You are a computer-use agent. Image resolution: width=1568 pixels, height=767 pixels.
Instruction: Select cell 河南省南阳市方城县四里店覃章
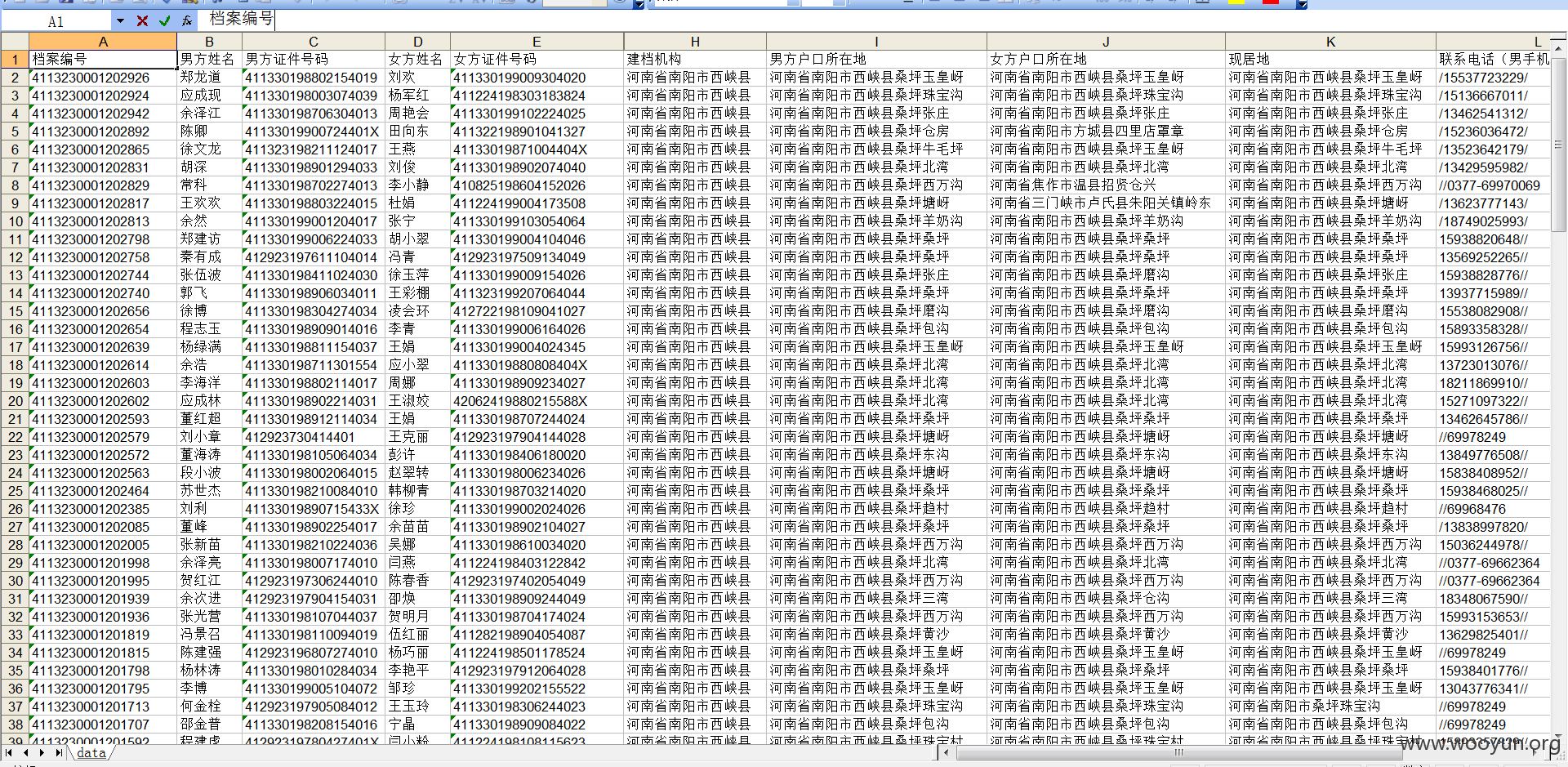coord(1106,132)
